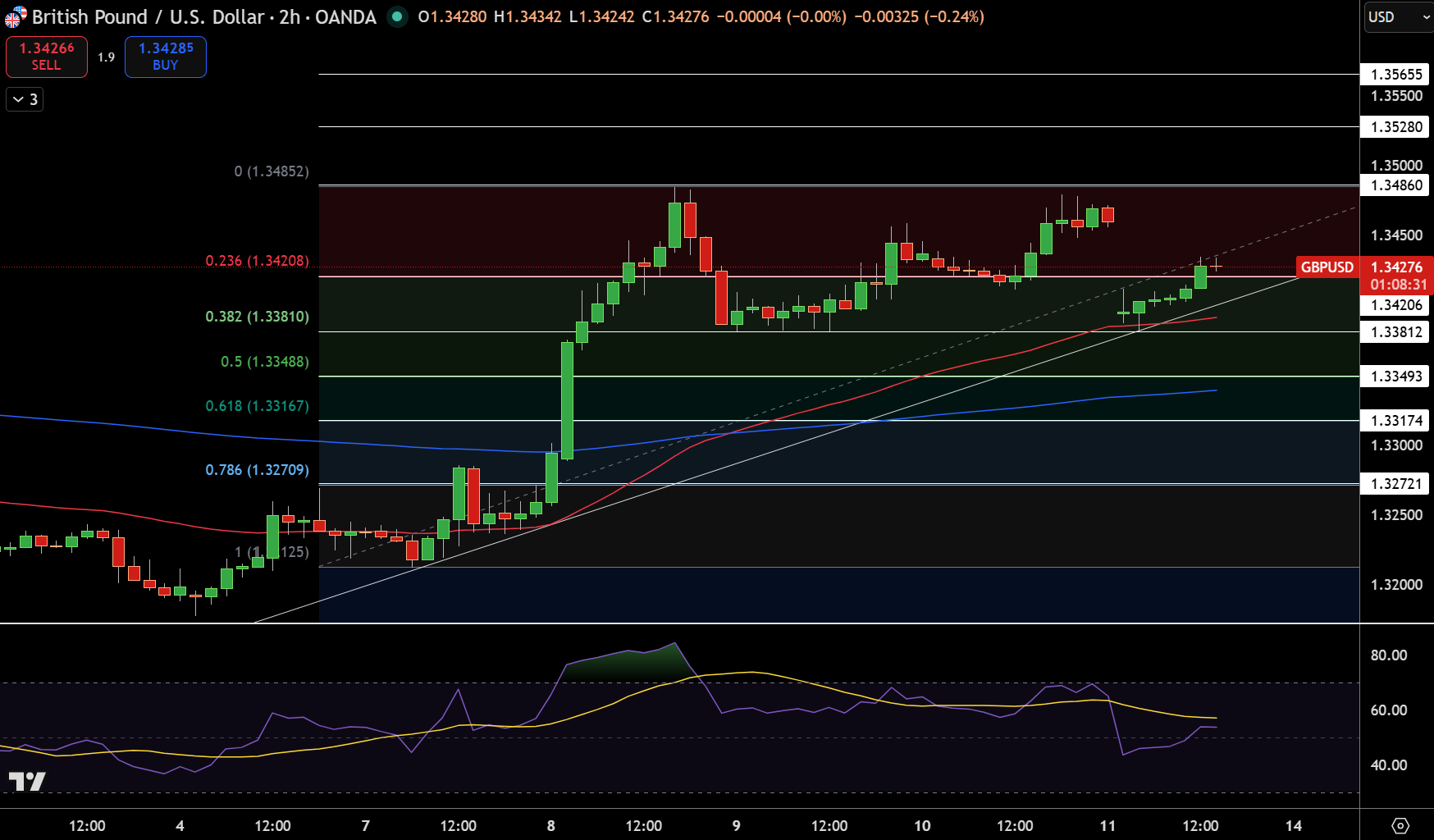Select the GBPUSD current price label
1434x840 pixels.
1327,267
